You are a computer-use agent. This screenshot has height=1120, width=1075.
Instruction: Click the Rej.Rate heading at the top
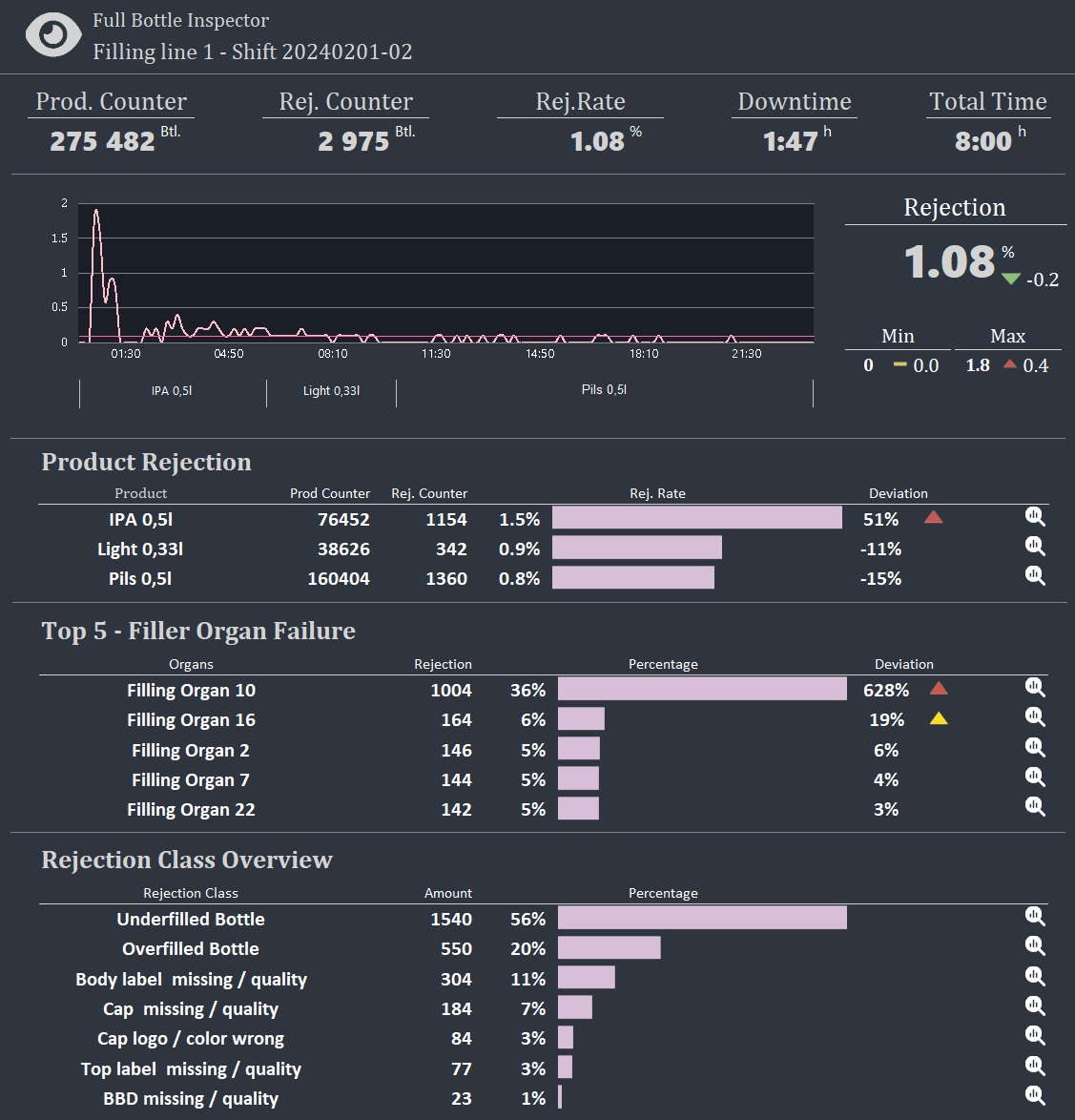(581, 101)
